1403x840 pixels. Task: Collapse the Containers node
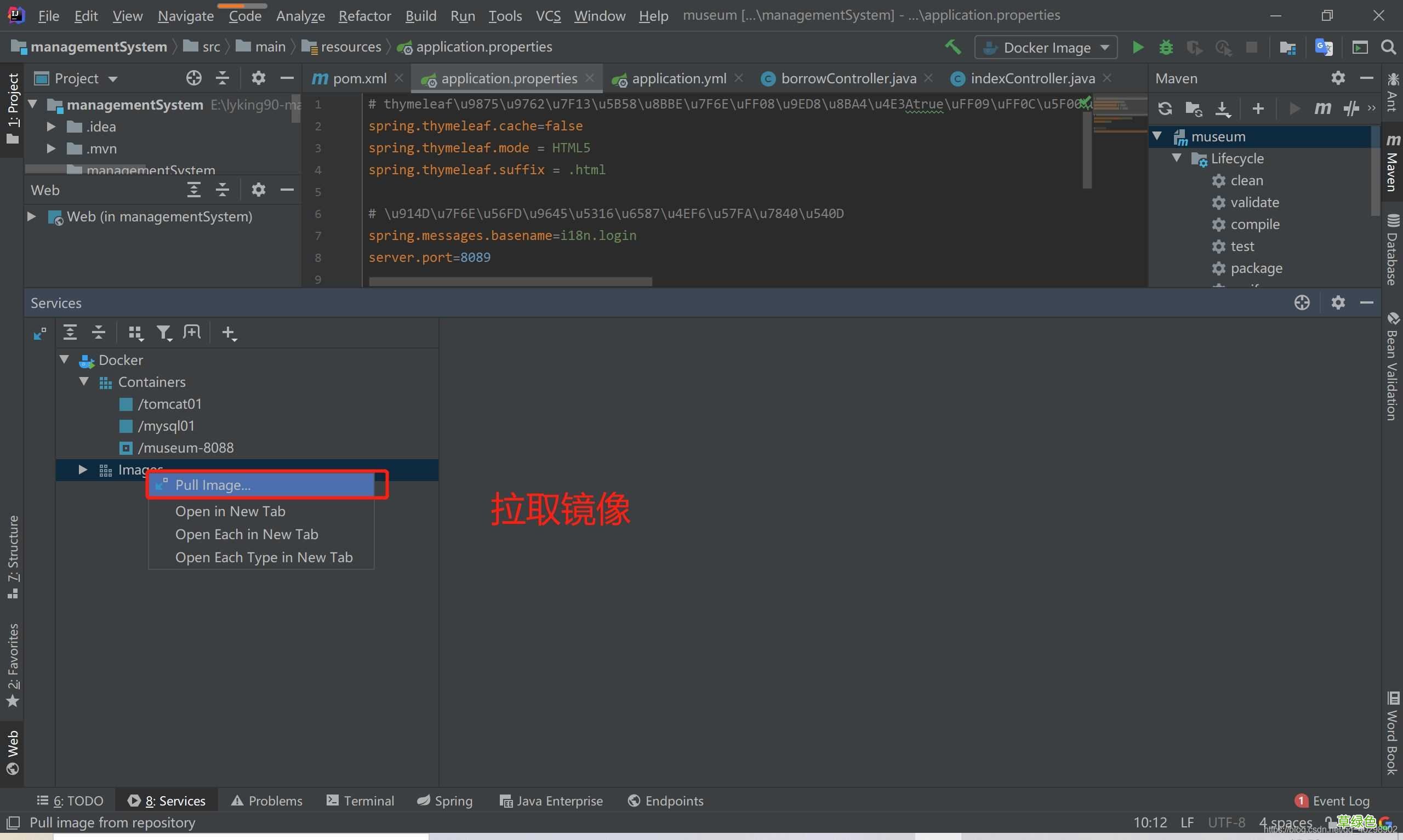(84, 381)
